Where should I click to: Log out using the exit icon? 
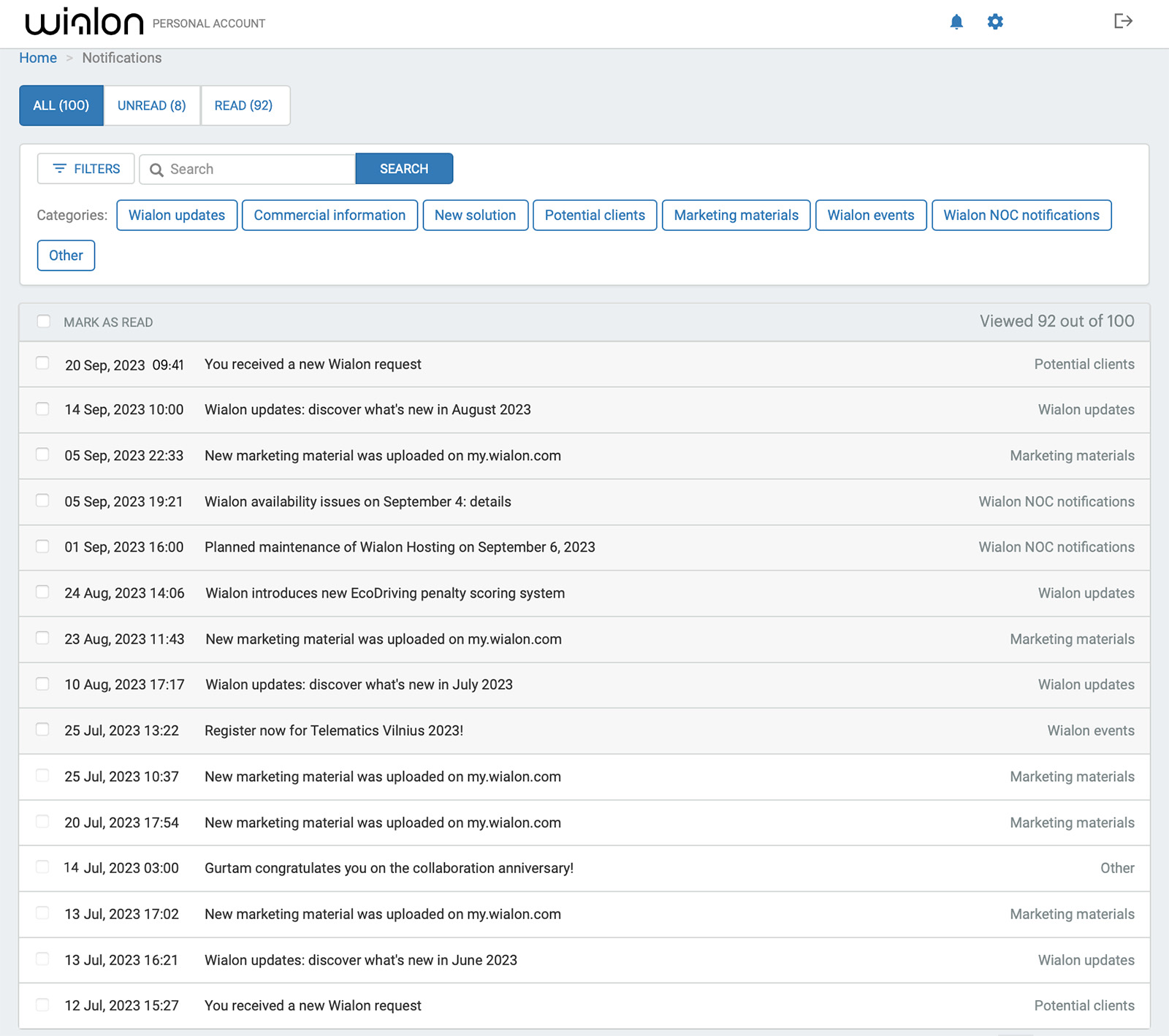[1123, 22]
